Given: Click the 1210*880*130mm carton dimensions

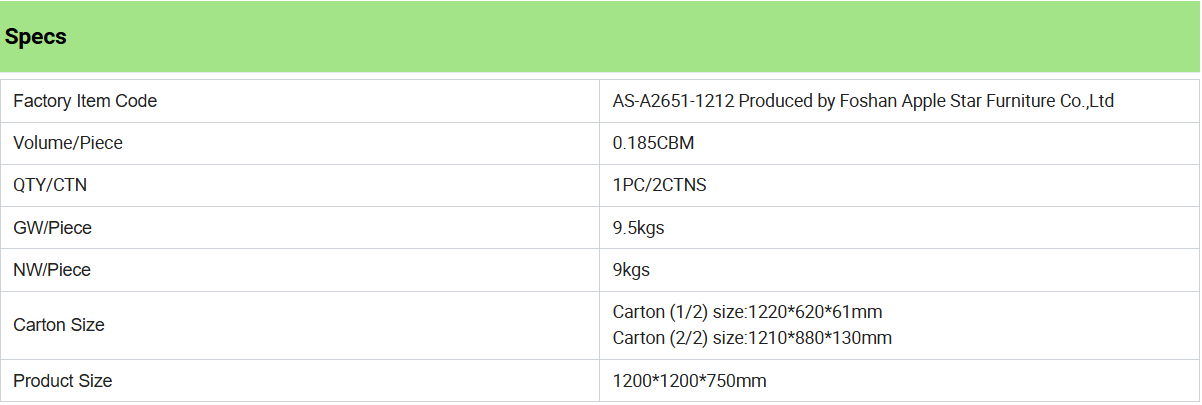Looking at the screenshot, I should [x=820, y=338].
